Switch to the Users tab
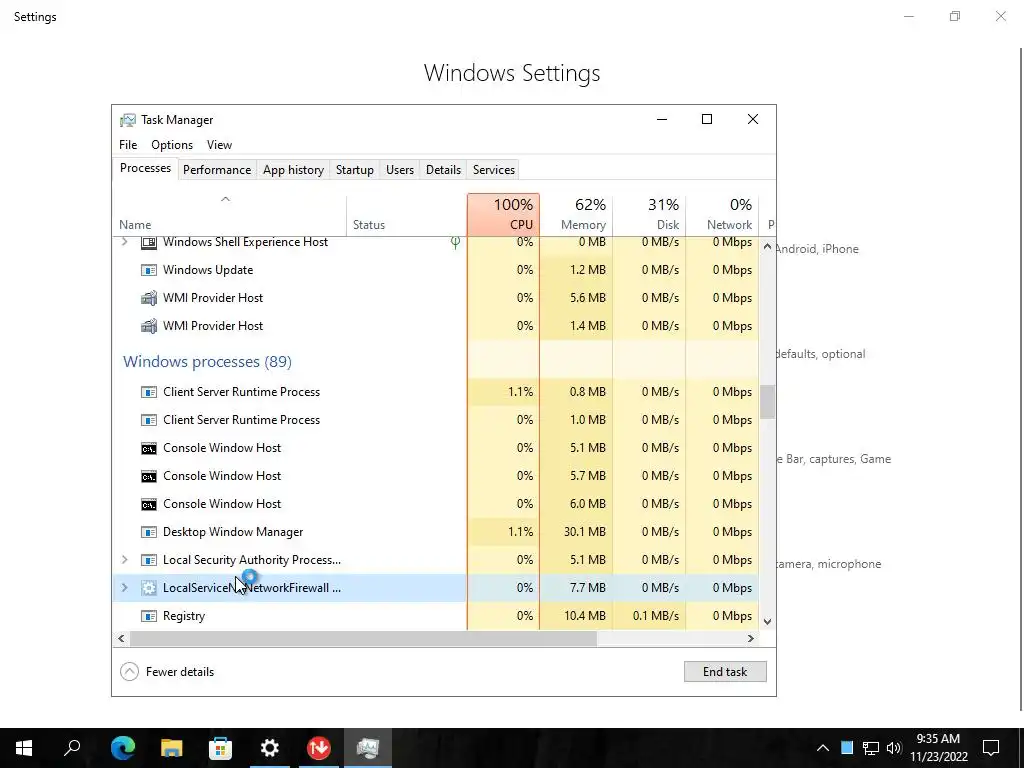 pyautogui.click(x=400, y=170)
